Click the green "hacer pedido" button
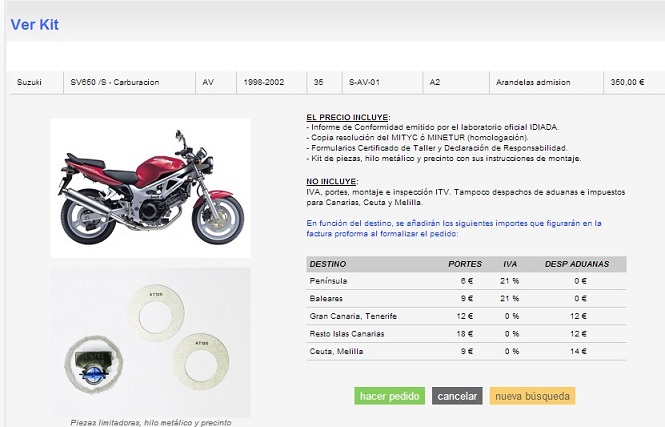665x427 pixels. (x=390, y=396)
